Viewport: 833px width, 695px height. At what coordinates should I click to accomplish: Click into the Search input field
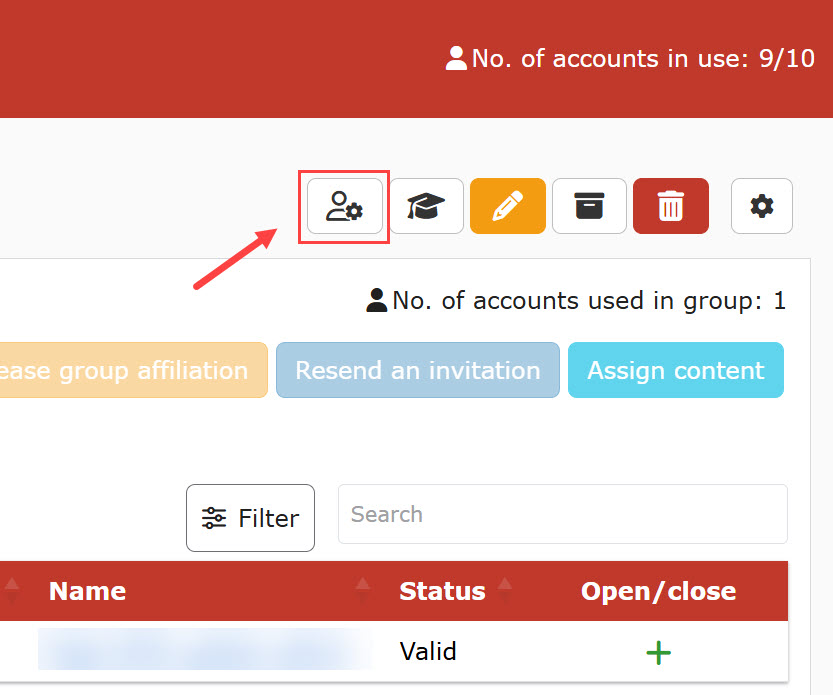tap(562, 515)
